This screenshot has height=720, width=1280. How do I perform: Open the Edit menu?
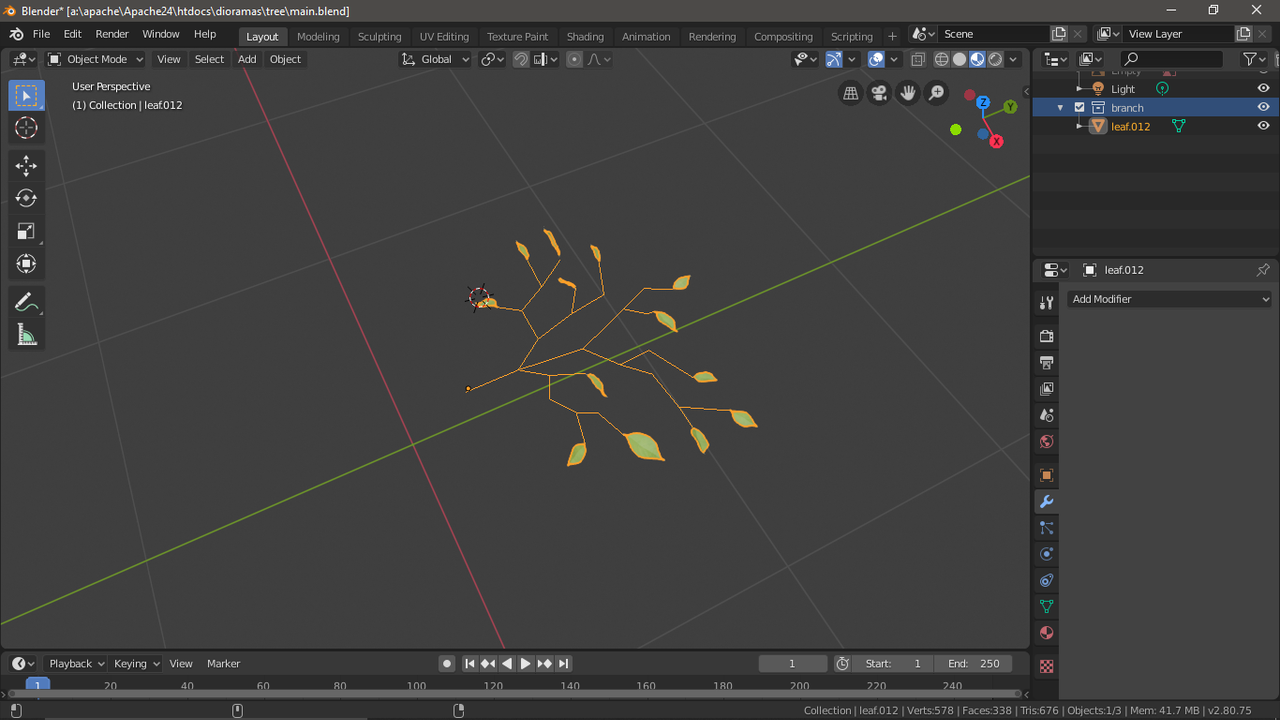(72, 33)
